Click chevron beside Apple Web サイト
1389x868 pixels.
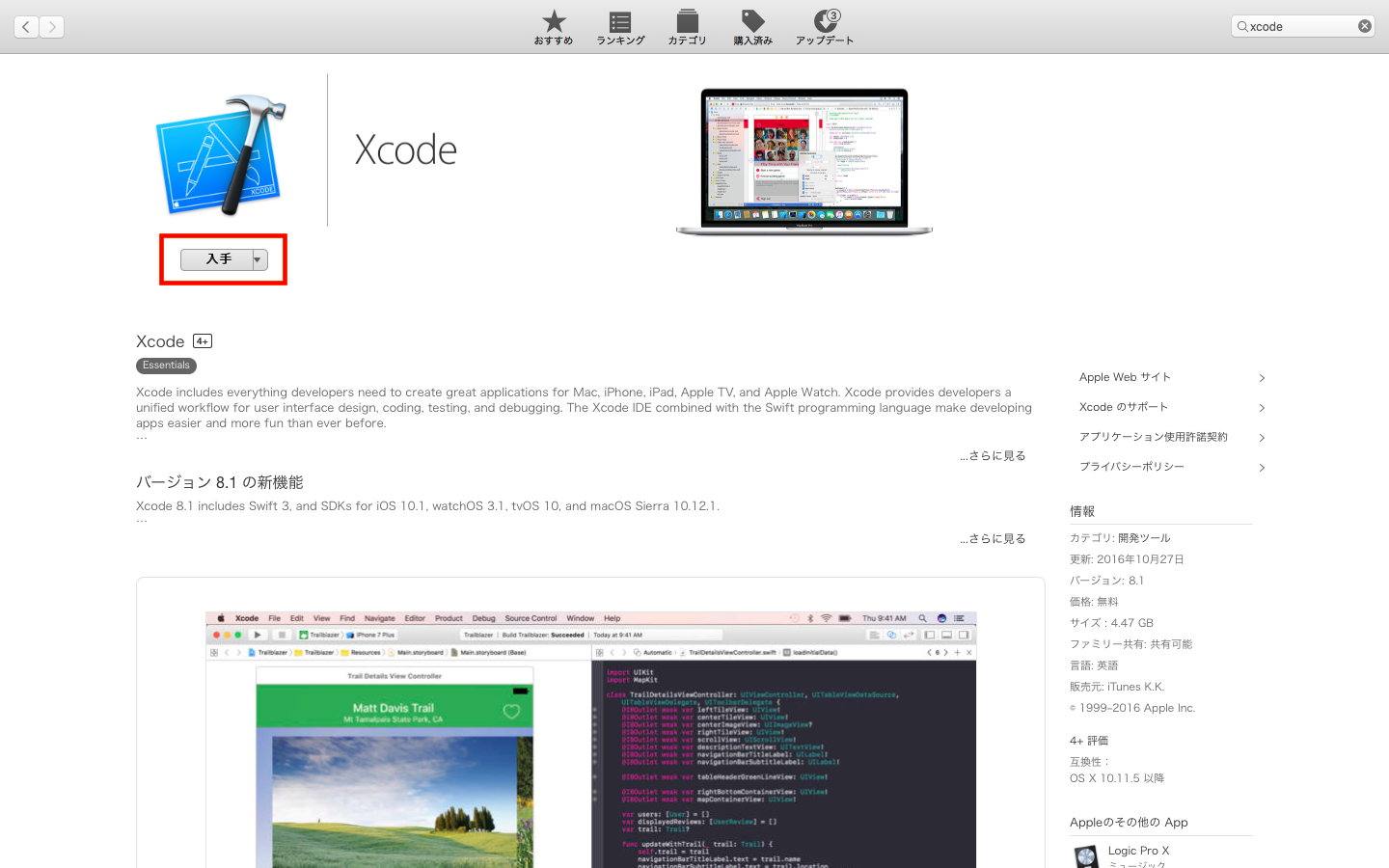click(1262, 378)
